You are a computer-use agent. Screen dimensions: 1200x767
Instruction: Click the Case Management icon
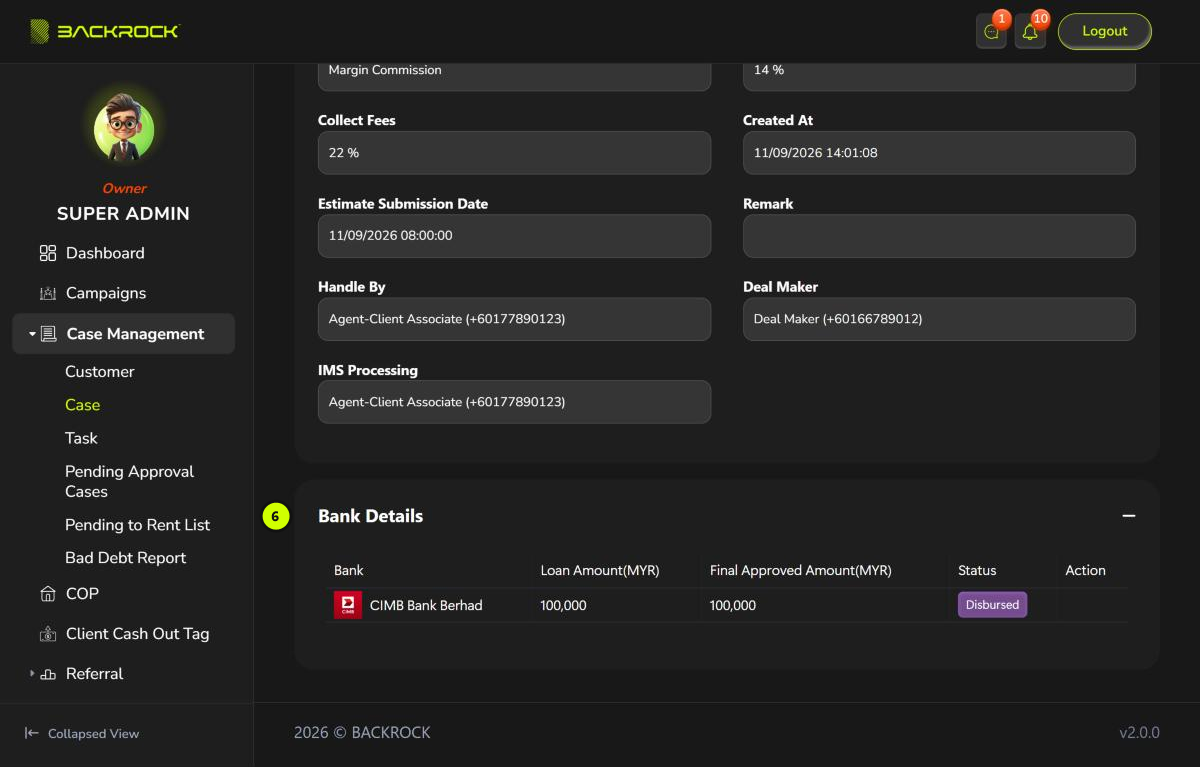point(49,334)
